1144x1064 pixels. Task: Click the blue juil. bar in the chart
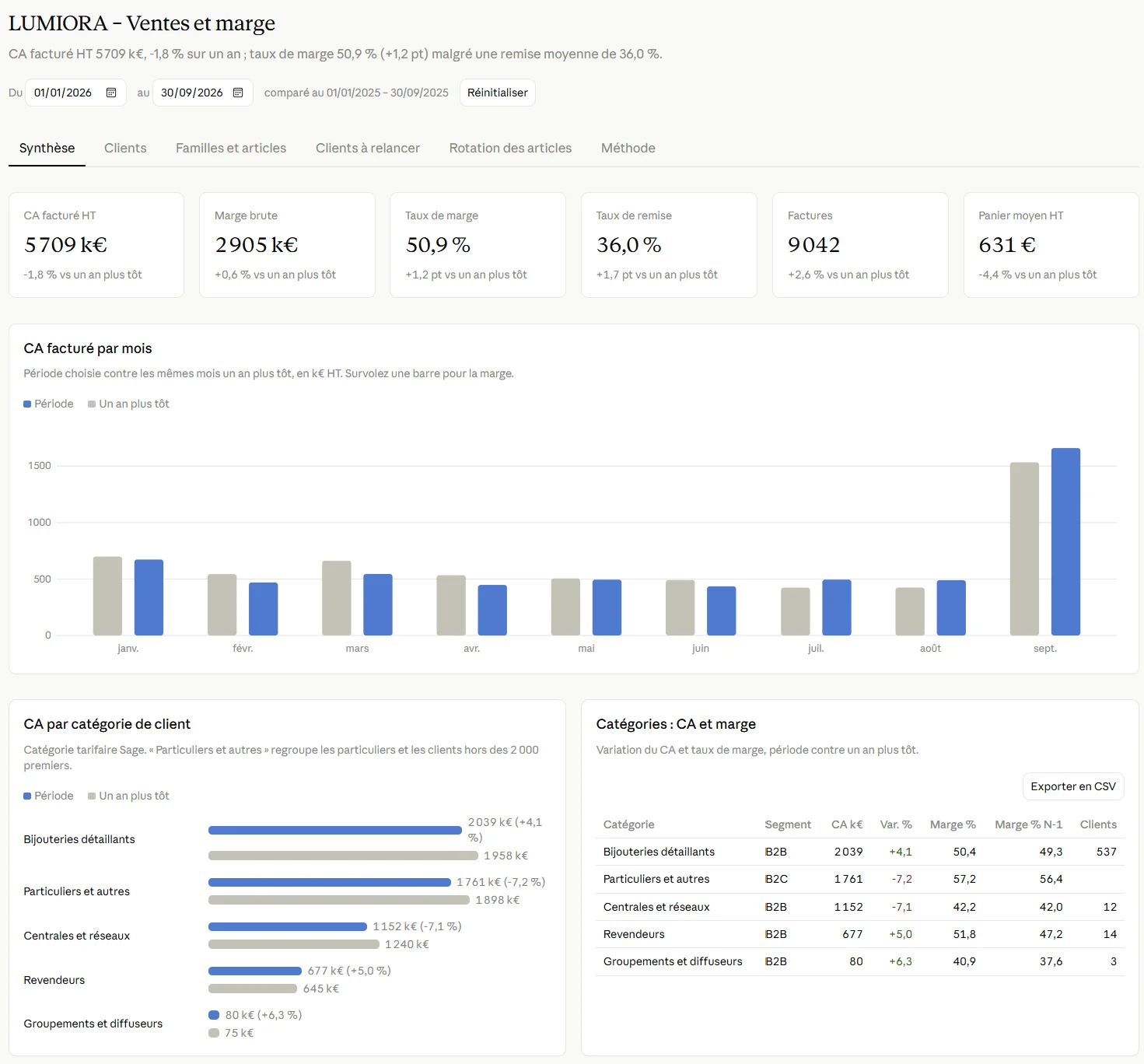(x=837, y=607)
